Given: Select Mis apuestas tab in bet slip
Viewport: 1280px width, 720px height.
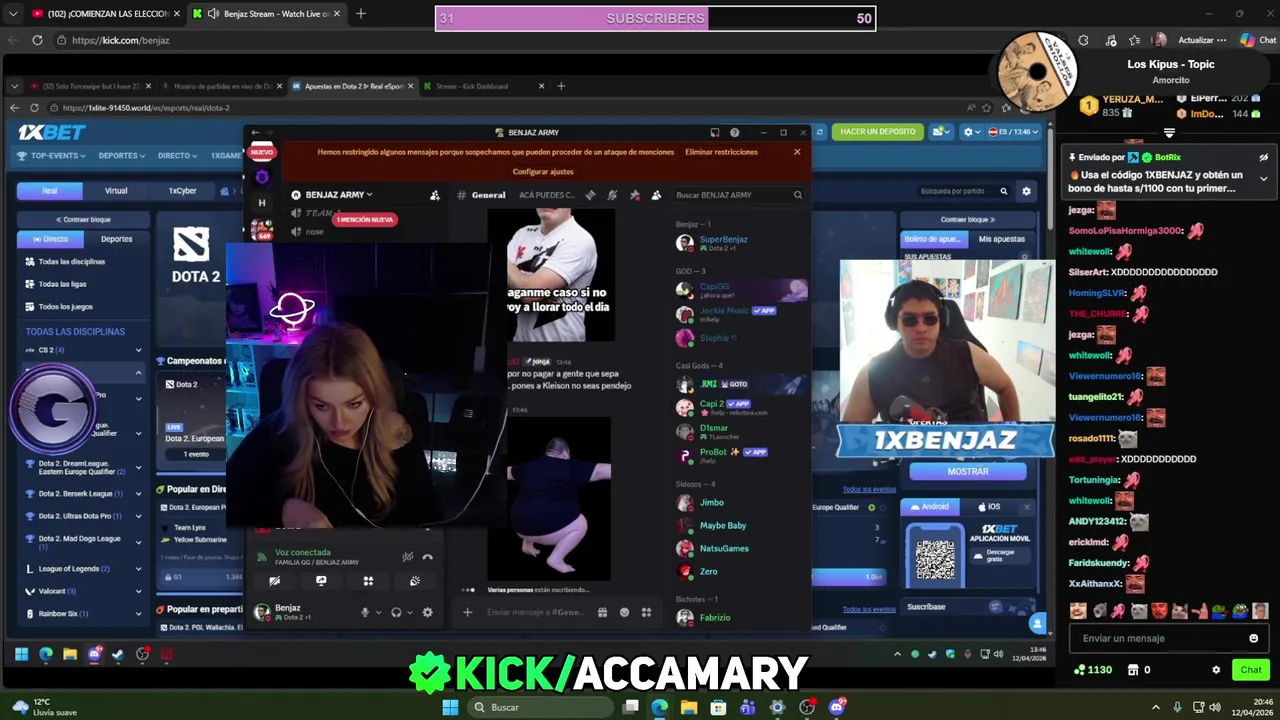Looking at the screenshot, I should pos(1001,239).
